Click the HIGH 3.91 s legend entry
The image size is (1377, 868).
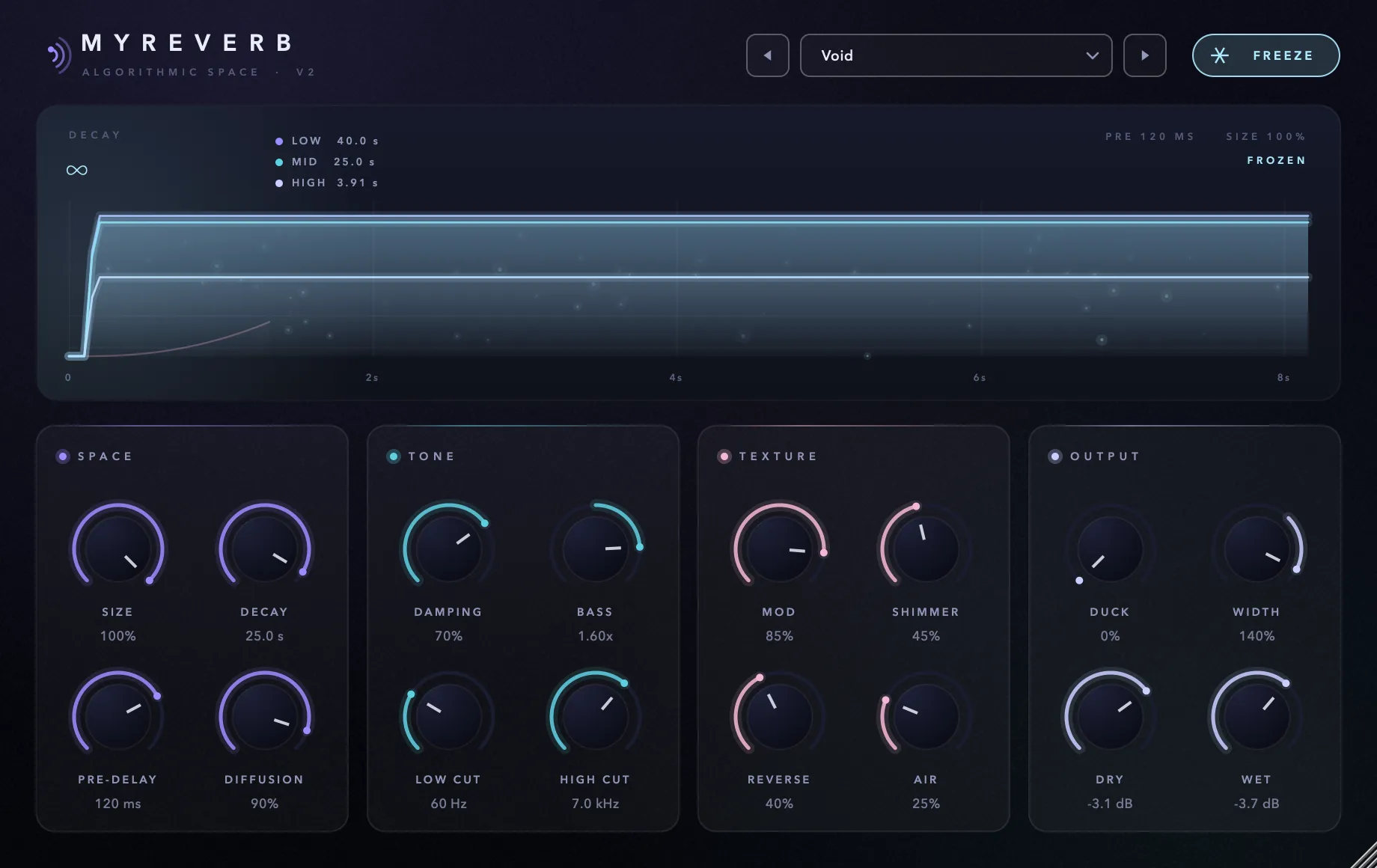coord(327,183)
